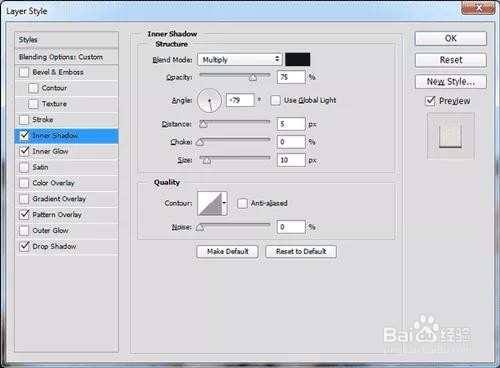
Task: Uncheck the Preview checkbox
Action: pyautogui.click(x=430, y=101)
